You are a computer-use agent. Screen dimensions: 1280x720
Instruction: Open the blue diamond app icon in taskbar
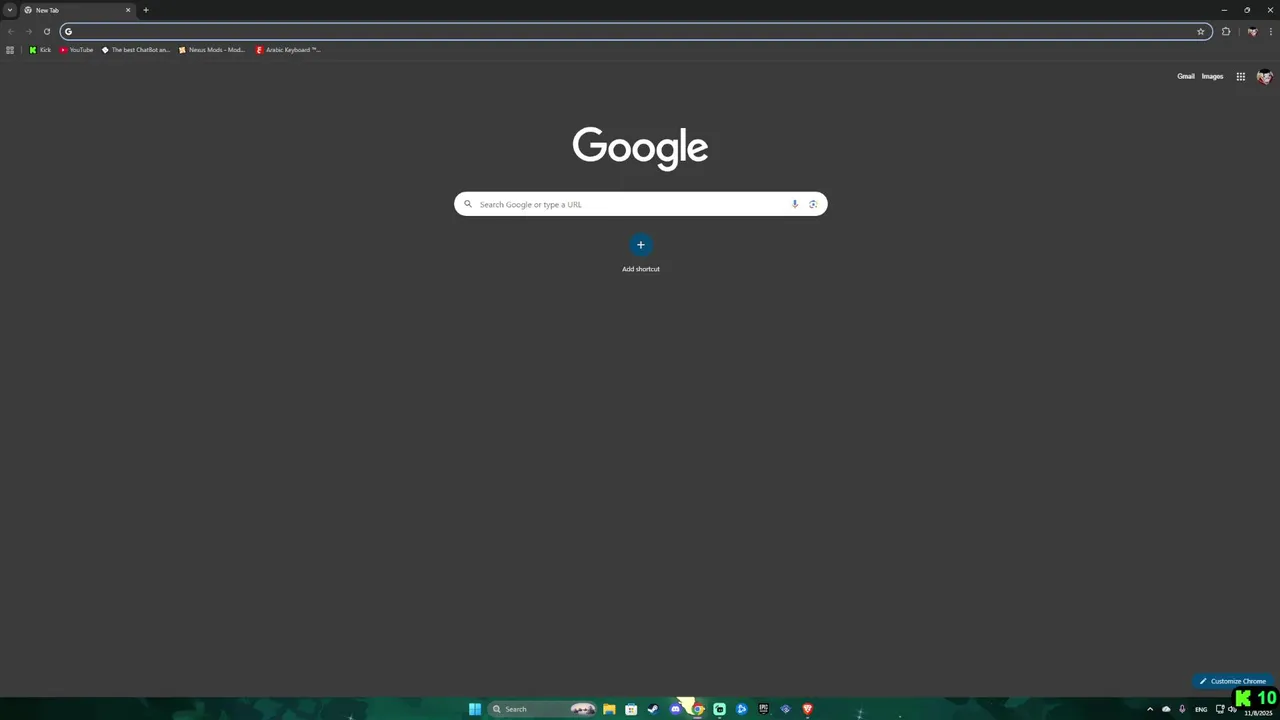[x=785, y=709]
